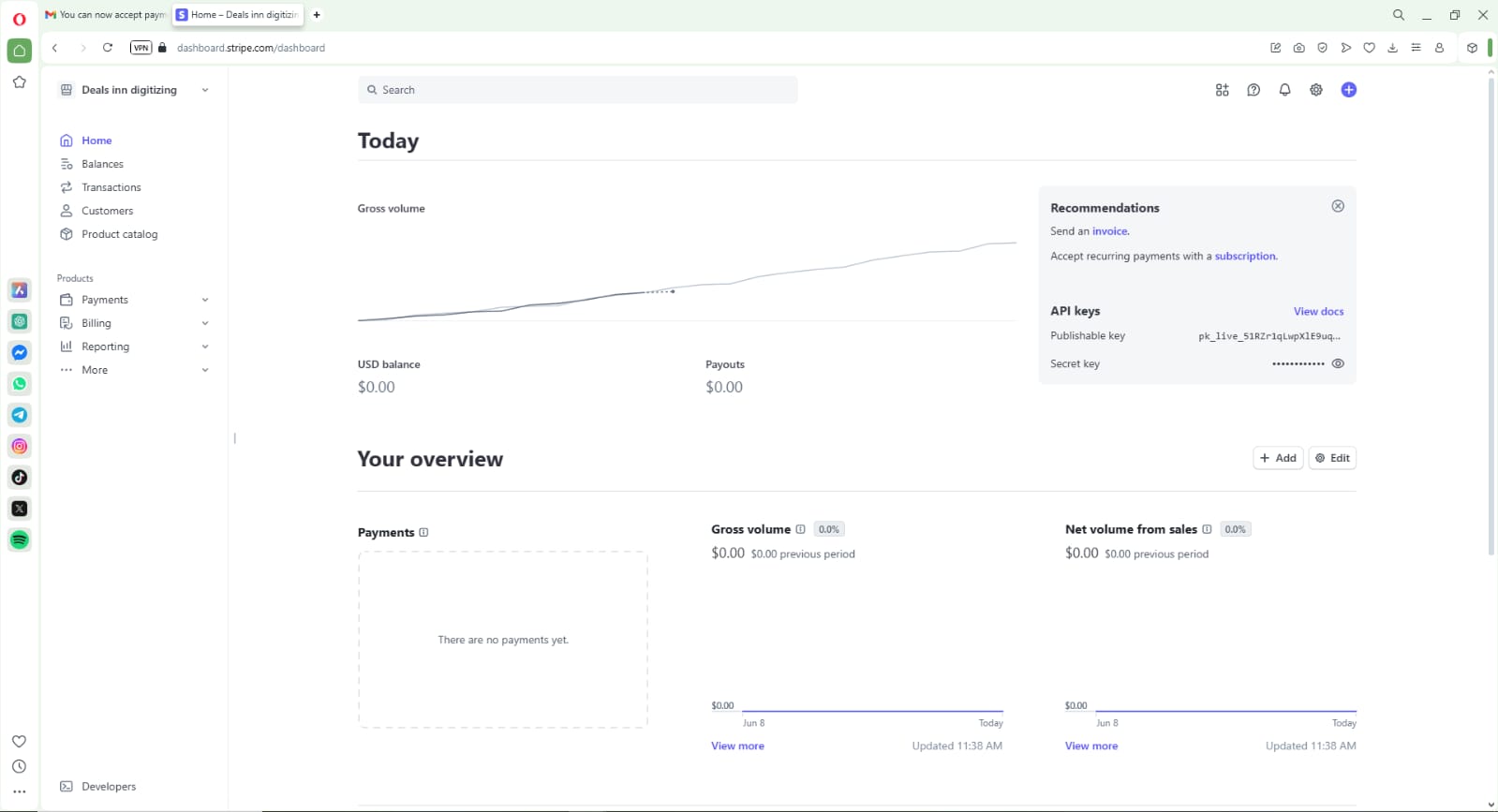
Task: Toggle the Opera VPN badge
Action: click(x=141, y=48)
